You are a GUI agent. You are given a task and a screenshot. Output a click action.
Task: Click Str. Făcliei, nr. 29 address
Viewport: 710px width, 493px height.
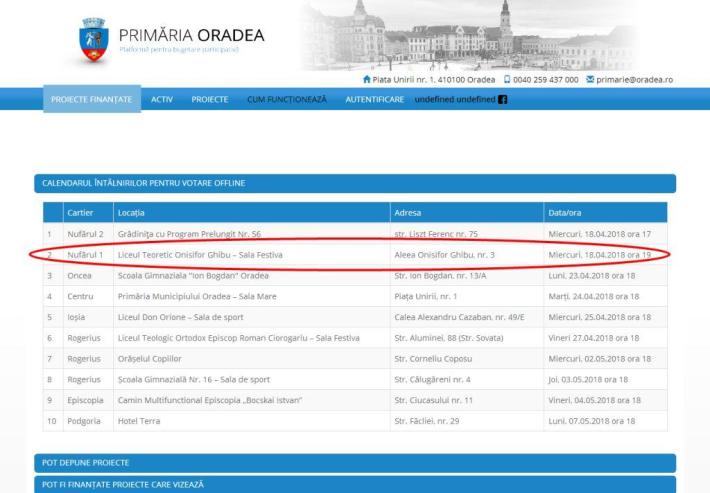click(427, 421)
